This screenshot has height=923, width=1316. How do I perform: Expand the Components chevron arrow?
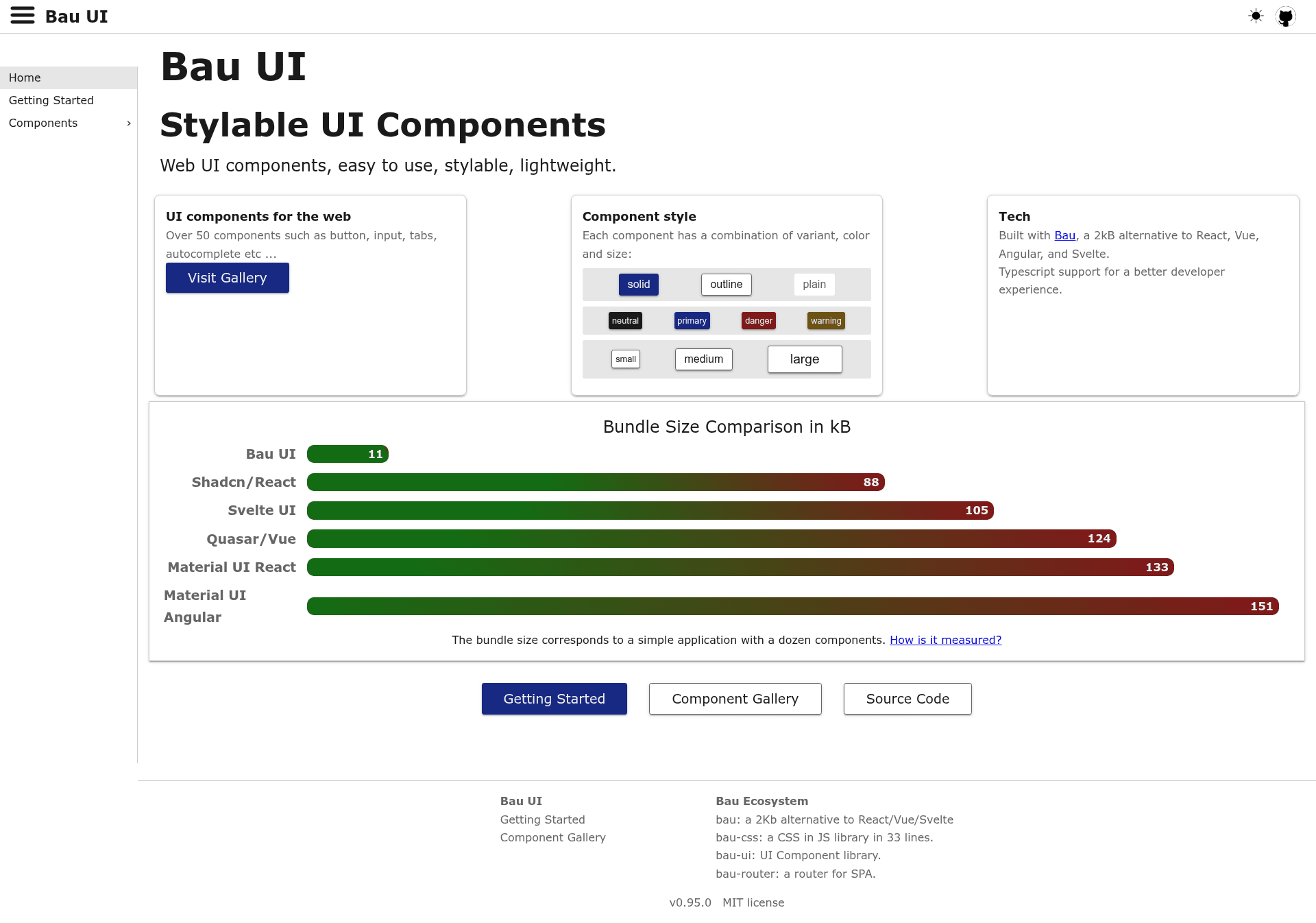[x=129, y=123]
